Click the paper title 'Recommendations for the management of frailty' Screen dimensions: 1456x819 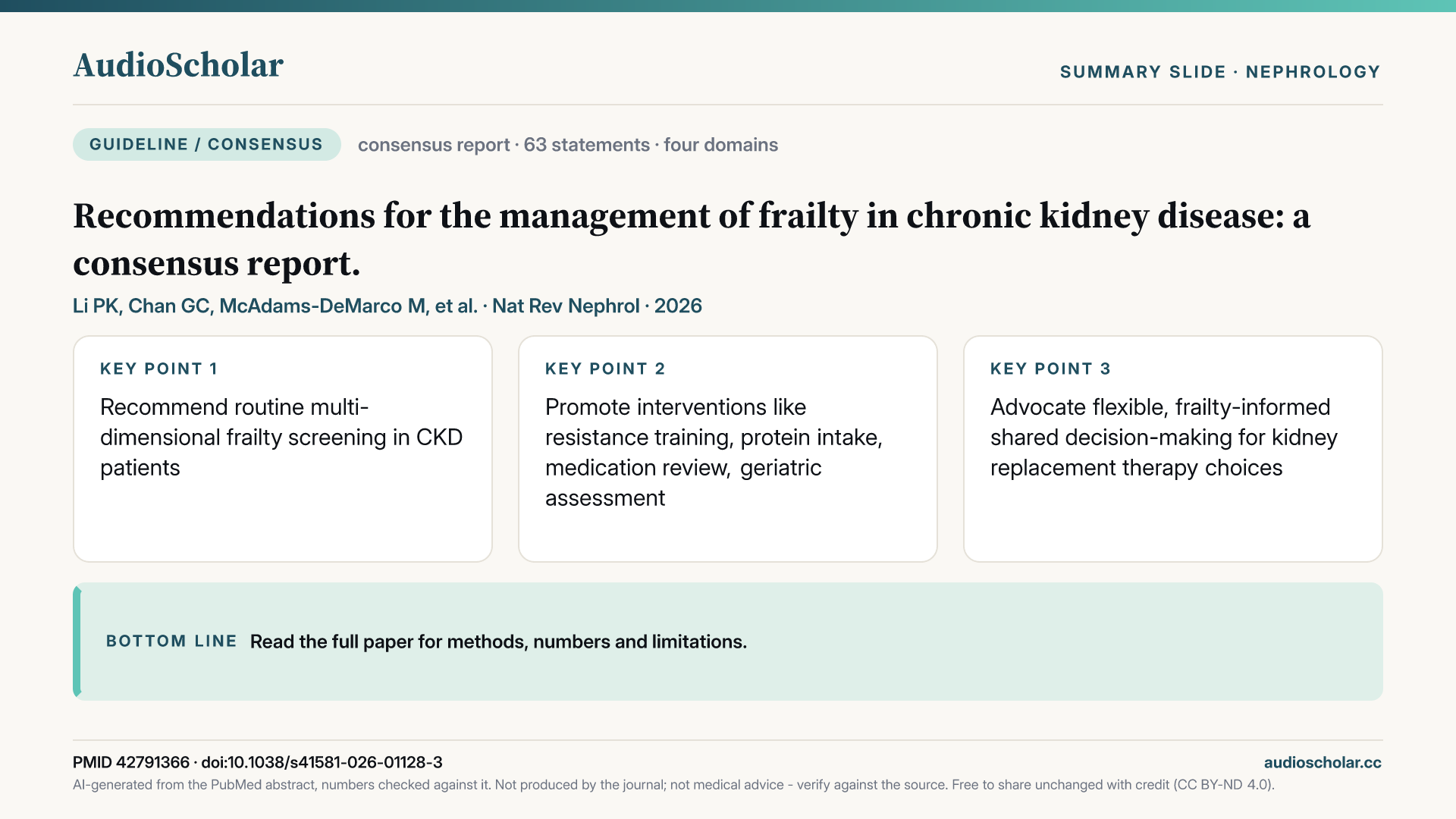point(692,240)
